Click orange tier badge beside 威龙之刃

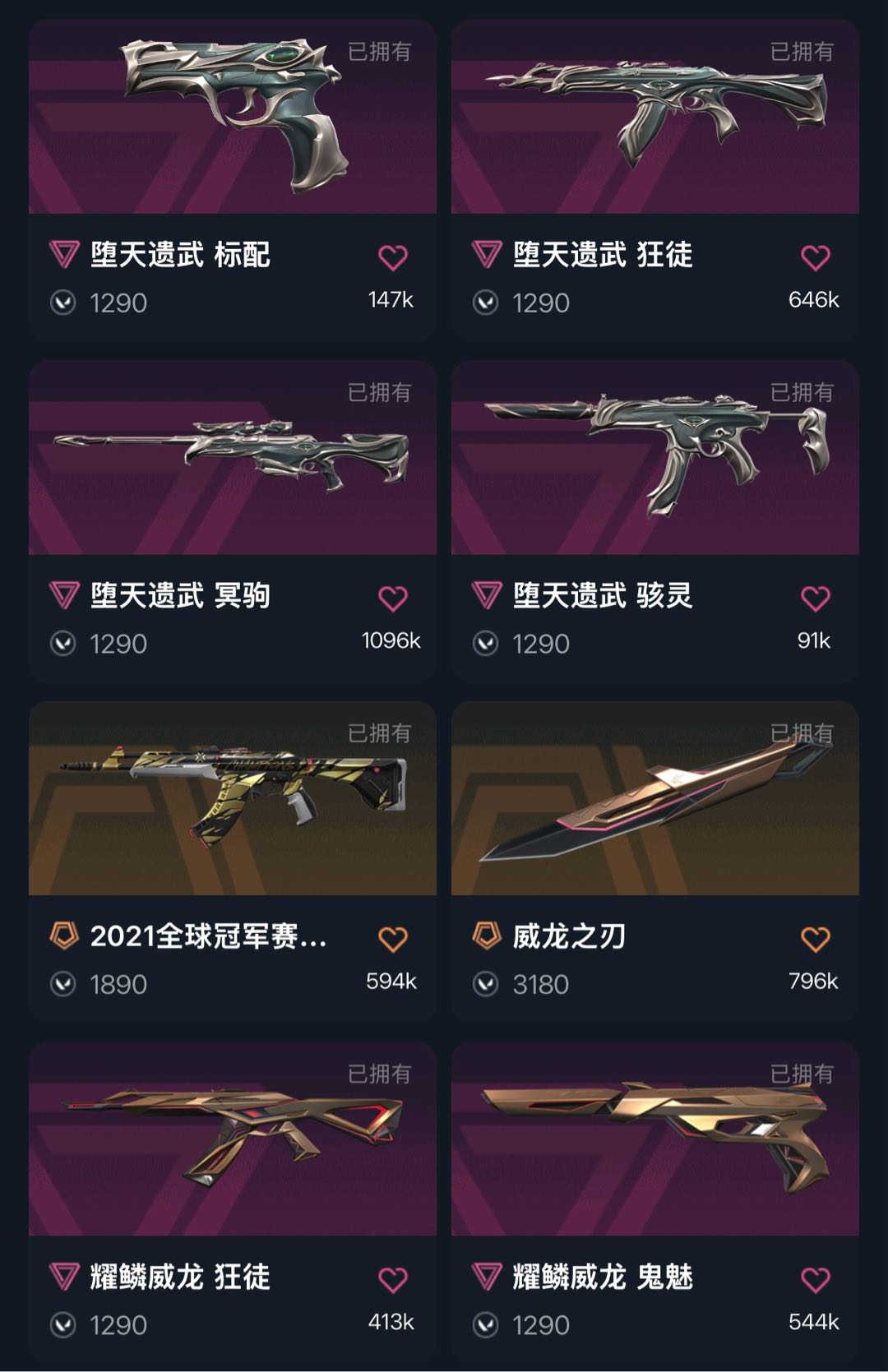(487, 935)
